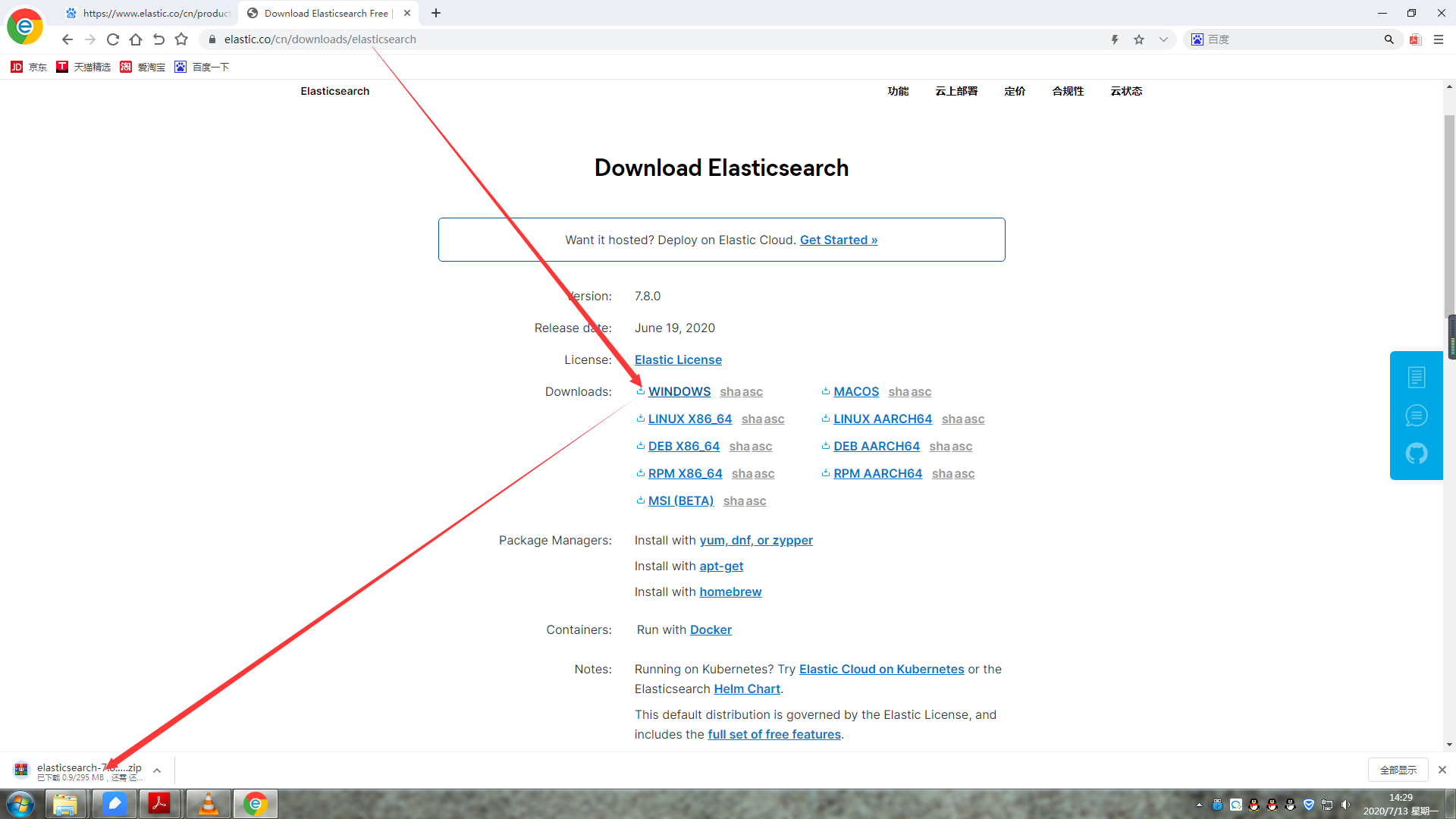Screen dimensions: 1456x819
Task: Download the RPM X86_64 package
Action: click(x=686, y=473)
